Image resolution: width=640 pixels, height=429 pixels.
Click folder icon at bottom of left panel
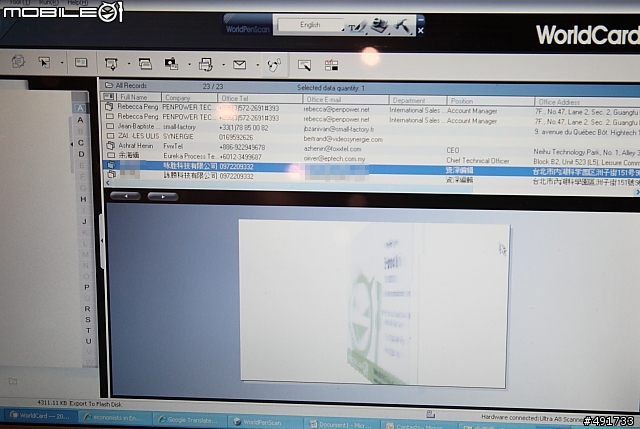13,381
